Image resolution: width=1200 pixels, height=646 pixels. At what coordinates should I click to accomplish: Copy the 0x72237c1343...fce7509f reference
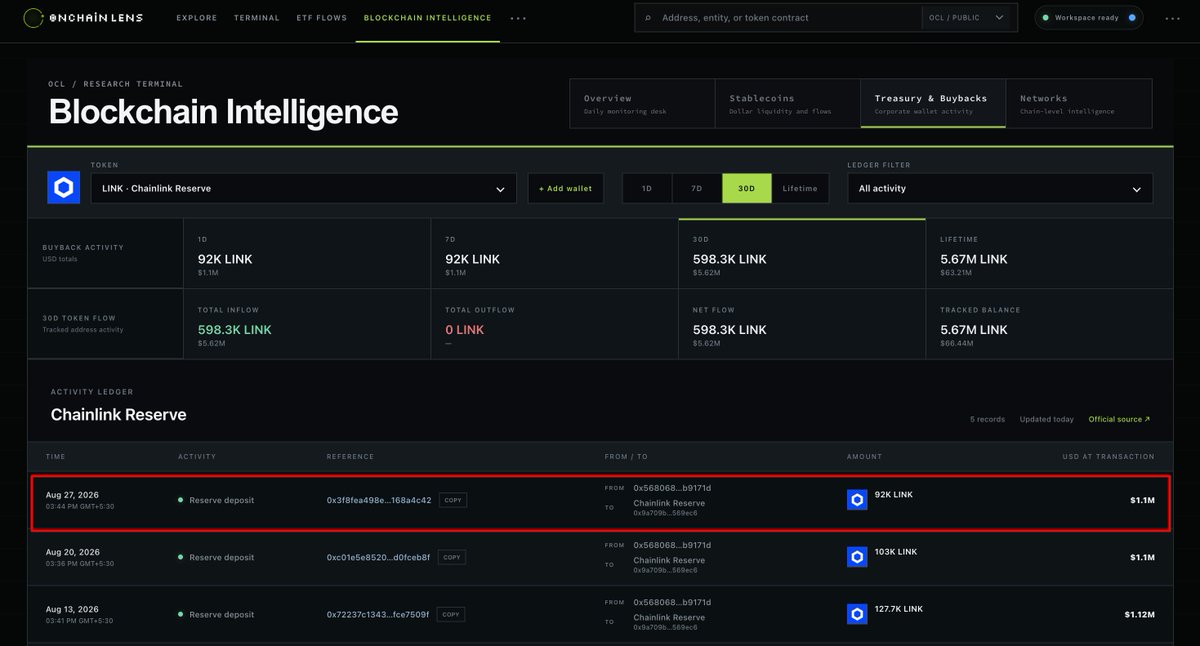click(451, 614)
